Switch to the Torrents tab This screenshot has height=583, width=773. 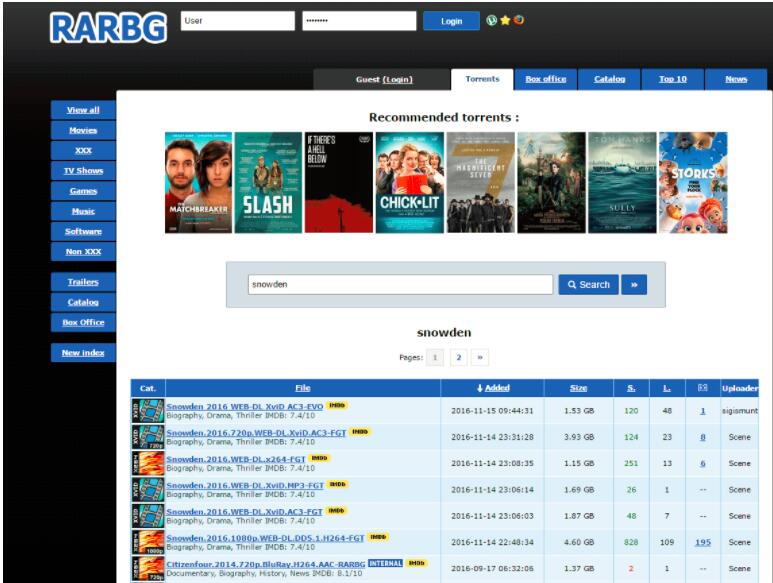pos(482,79)
